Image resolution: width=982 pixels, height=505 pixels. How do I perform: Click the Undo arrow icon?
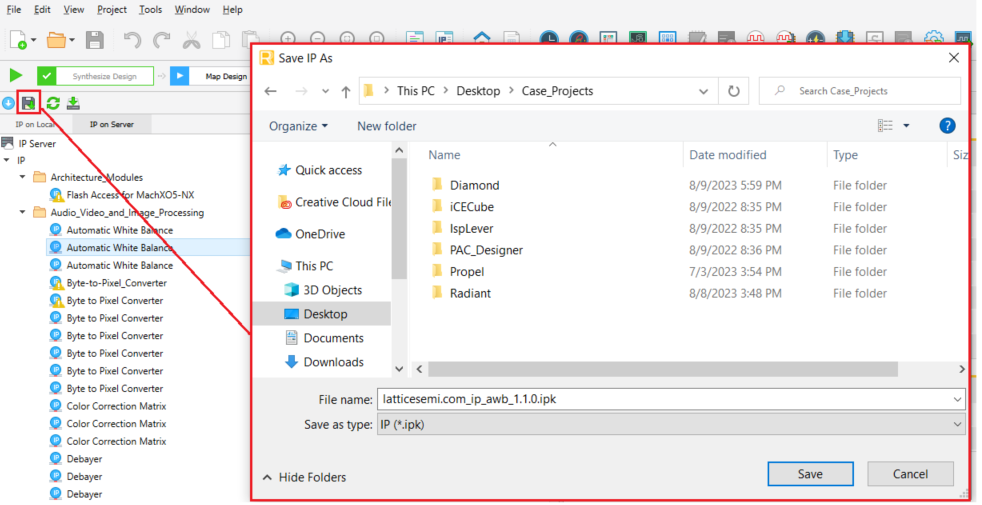pos(132,40)
